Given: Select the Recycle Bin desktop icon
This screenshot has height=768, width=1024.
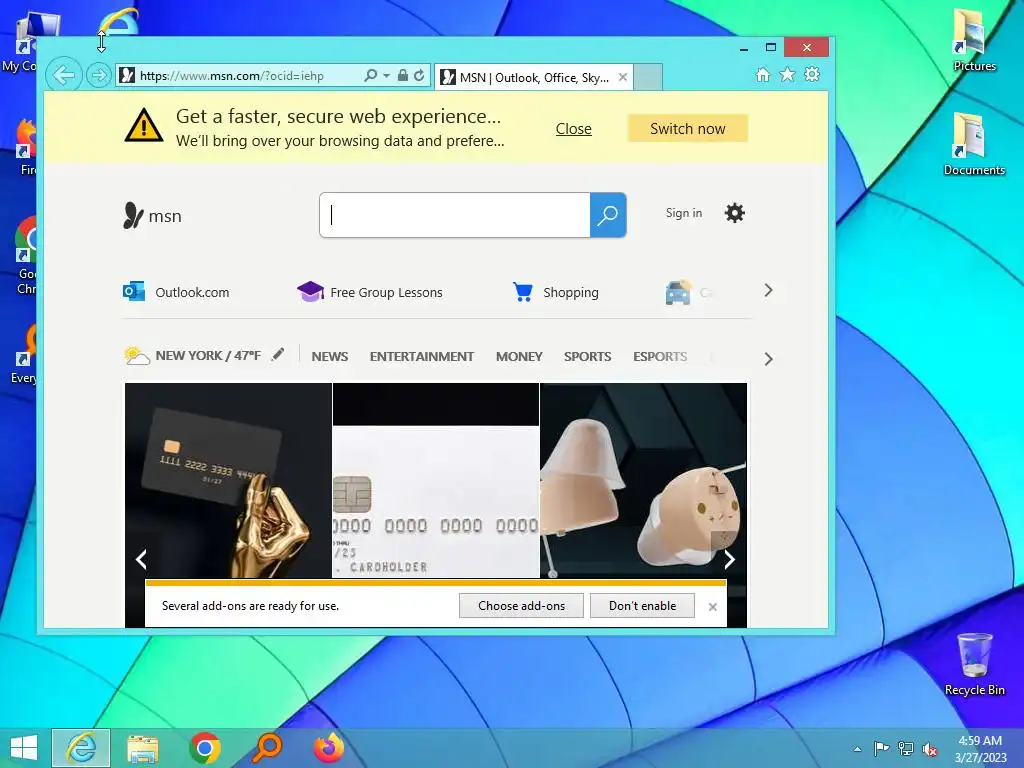Looking at the screenshot, I should 974,664.
